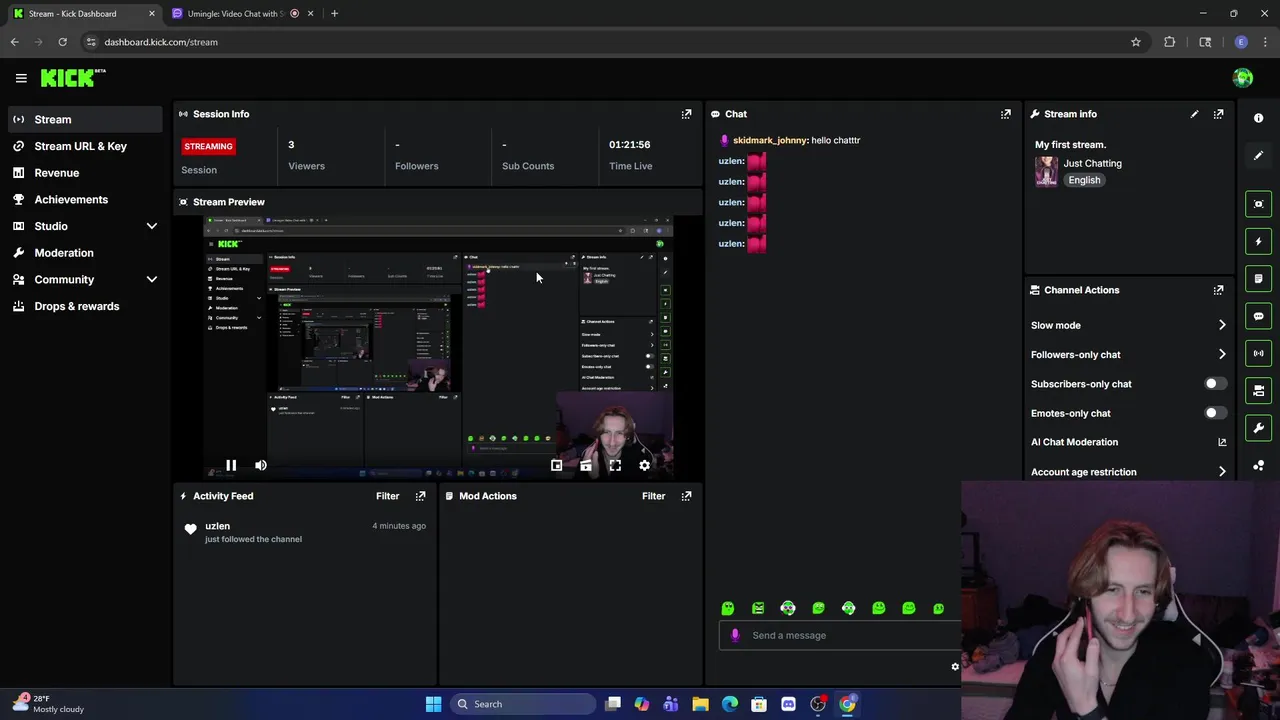Pop out the Session Info panel

tap(686, 114)
